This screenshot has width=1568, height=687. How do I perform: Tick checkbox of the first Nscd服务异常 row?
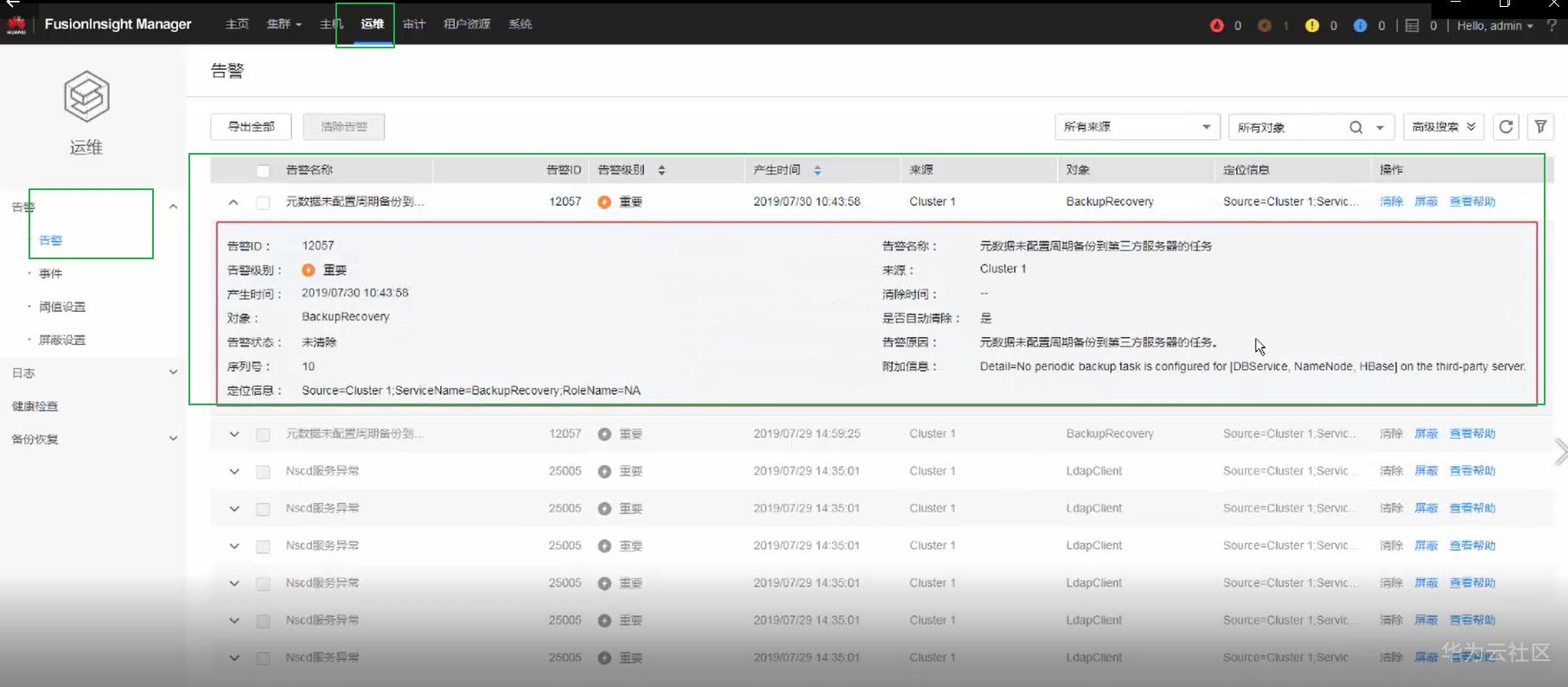click(x=263, y=472)
